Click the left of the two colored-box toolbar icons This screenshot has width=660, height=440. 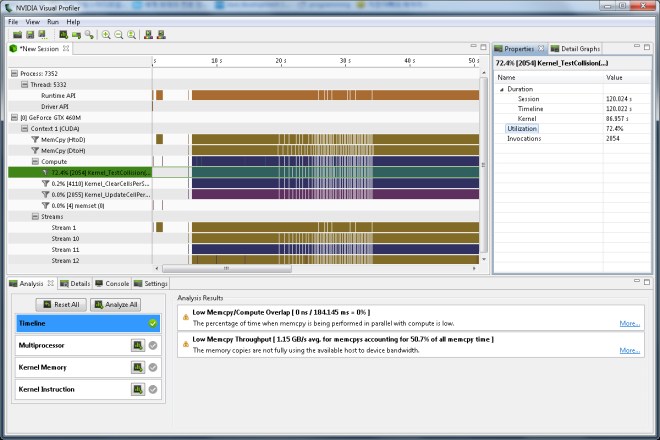[148, 35]
